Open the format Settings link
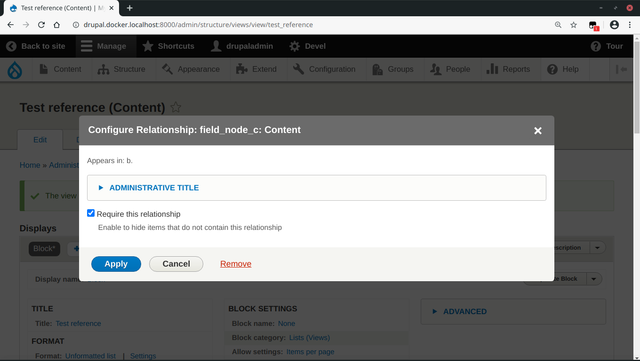The height and width of the screenshot is (361, 640). tap(143, 356)
